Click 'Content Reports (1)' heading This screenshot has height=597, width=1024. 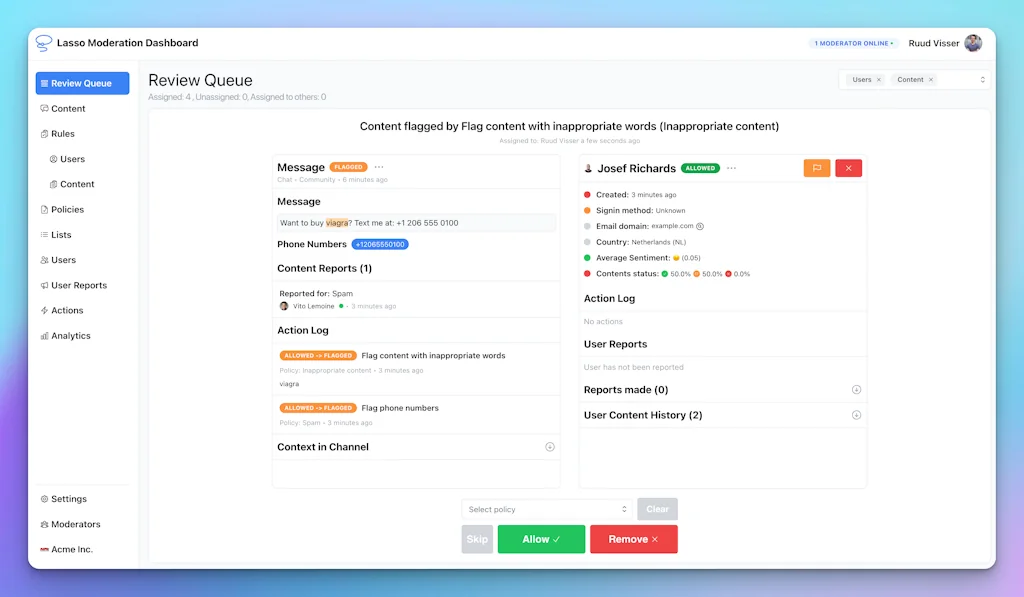(325, 268)
